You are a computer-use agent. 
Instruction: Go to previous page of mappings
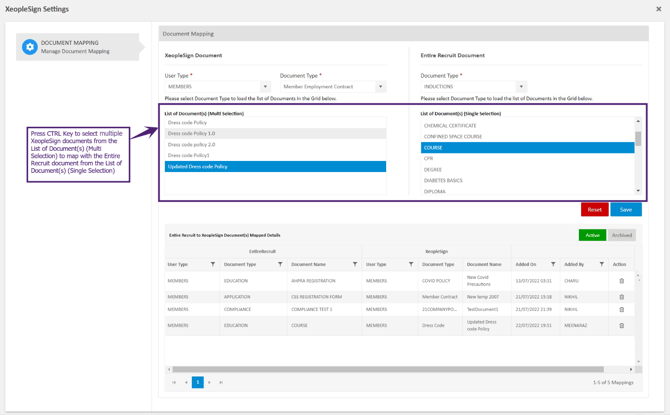tap(186, 382)
